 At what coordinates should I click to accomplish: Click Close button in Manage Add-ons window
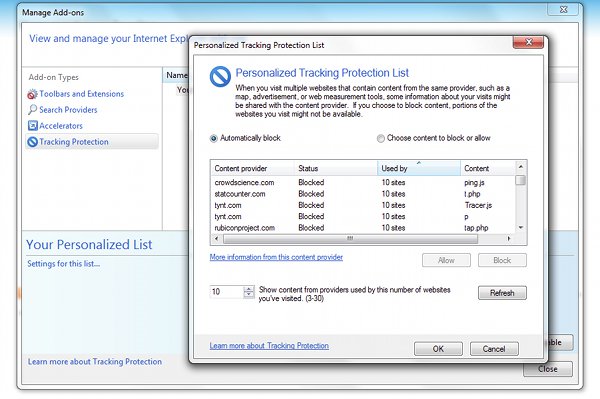(548, 369)
